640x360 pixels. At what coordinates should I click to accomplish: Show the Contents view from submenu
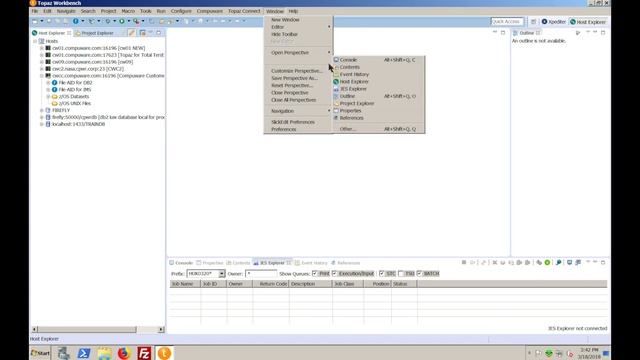coord(349,67)
